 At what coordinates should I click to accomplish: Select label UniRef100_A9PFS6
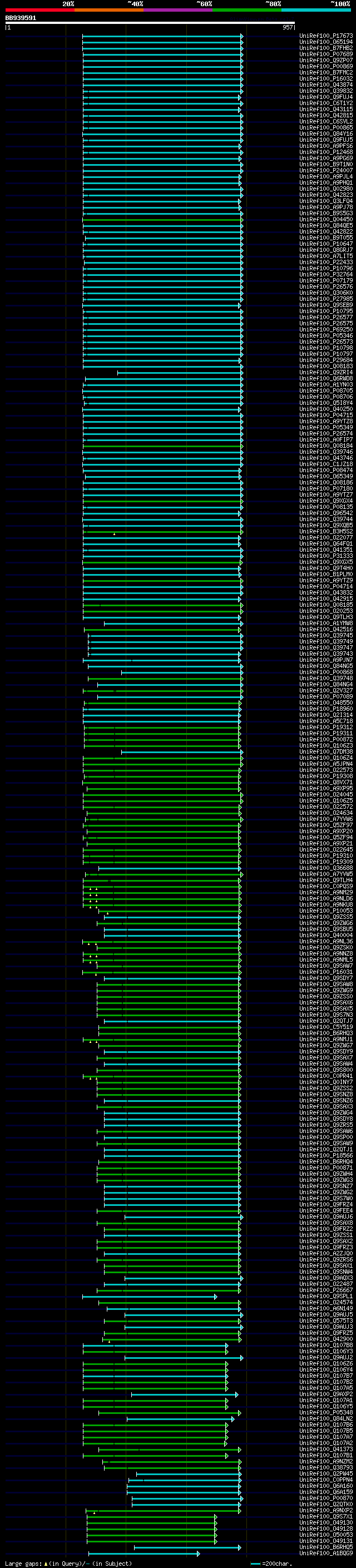(x=326, y=146)
